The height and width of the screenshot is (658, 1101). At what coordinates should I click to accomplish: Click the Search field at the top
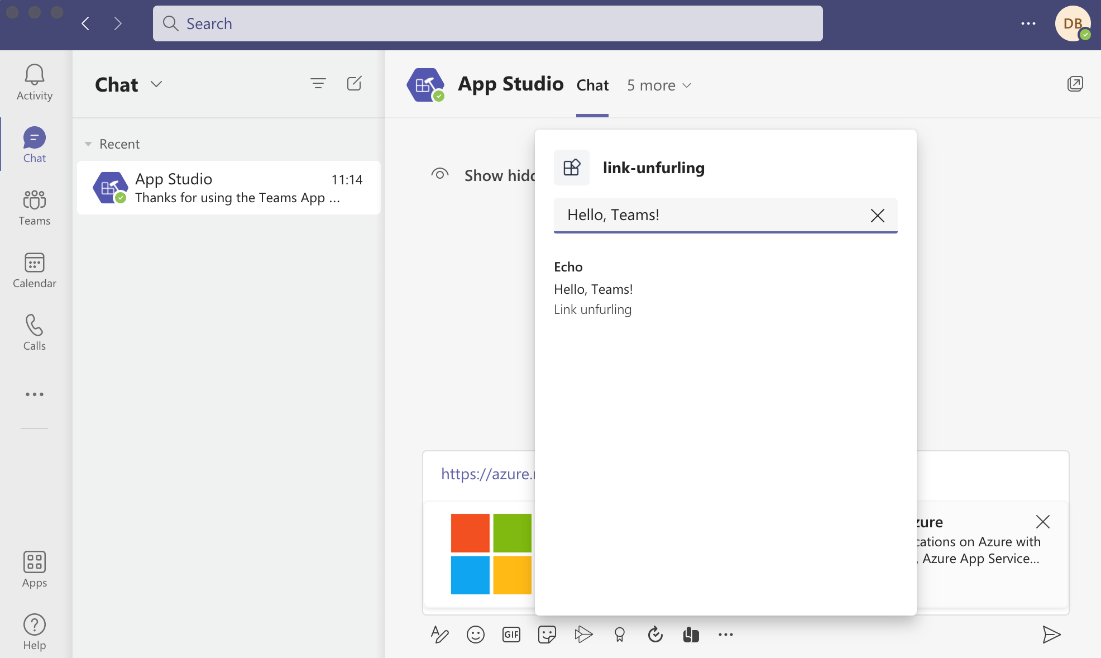(x=487, y=24)
